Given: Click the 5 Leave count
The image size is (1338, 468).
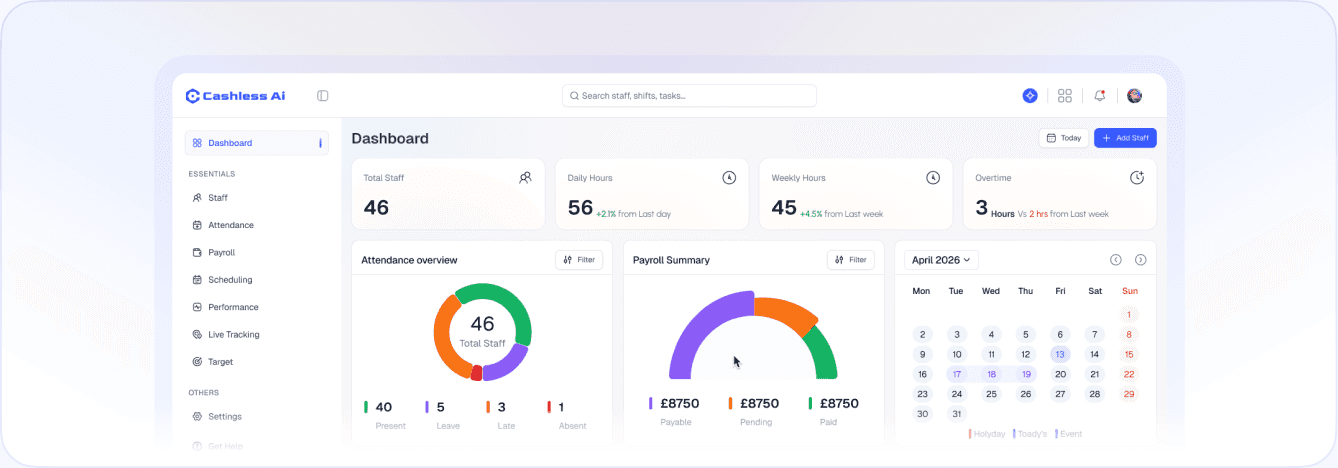Looking at the screenshot, I should pyautogui.click(x=441, y=407).
